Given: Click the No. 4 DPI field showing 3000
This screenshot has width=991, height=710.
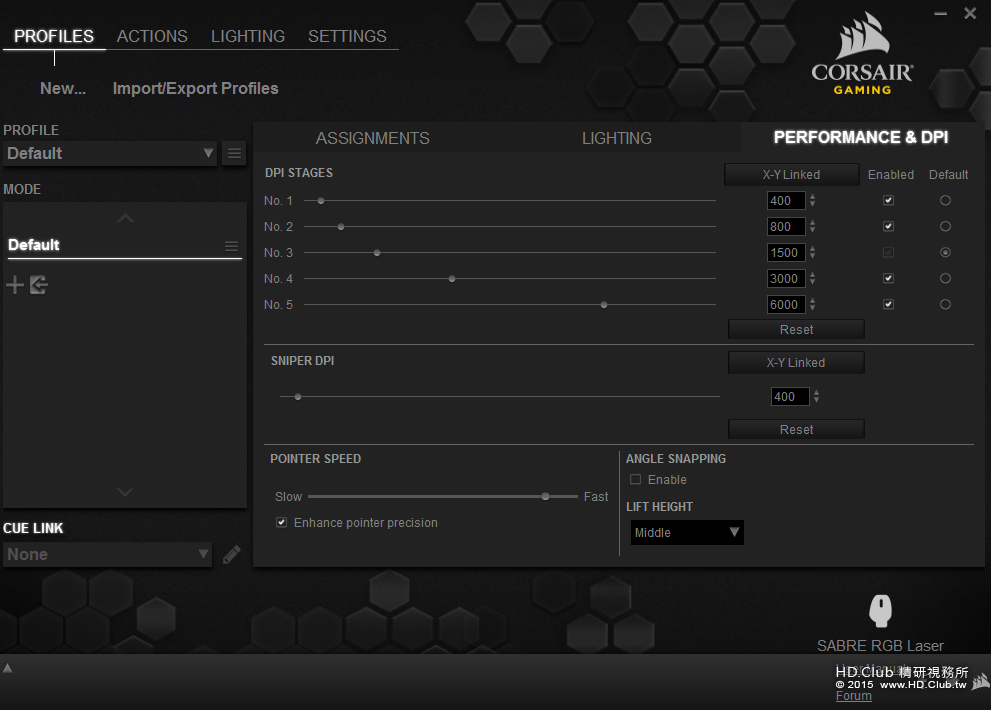Looking at the screenshot, I should tap(786, 278).
